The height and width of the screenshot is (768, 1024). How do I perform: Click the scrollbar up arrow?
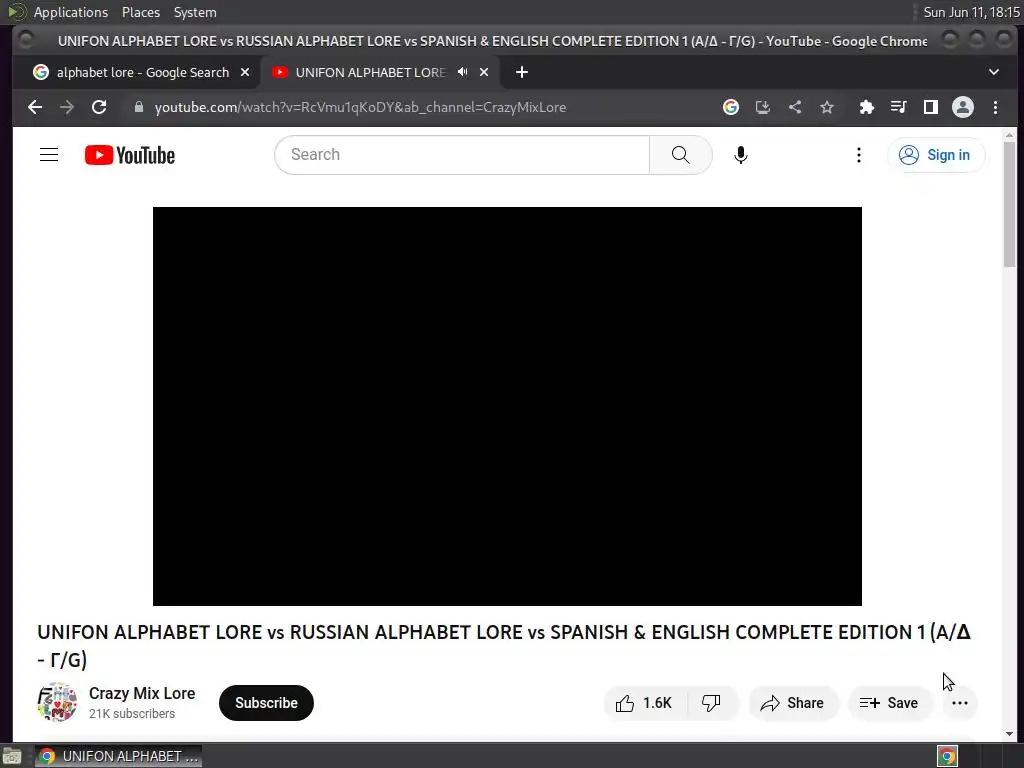click(1010, 135)
